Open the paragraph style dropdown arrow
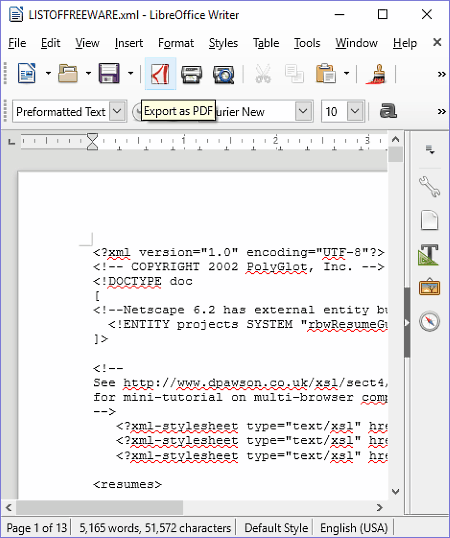This screenshot has height=538, width=450. point(118,111)
